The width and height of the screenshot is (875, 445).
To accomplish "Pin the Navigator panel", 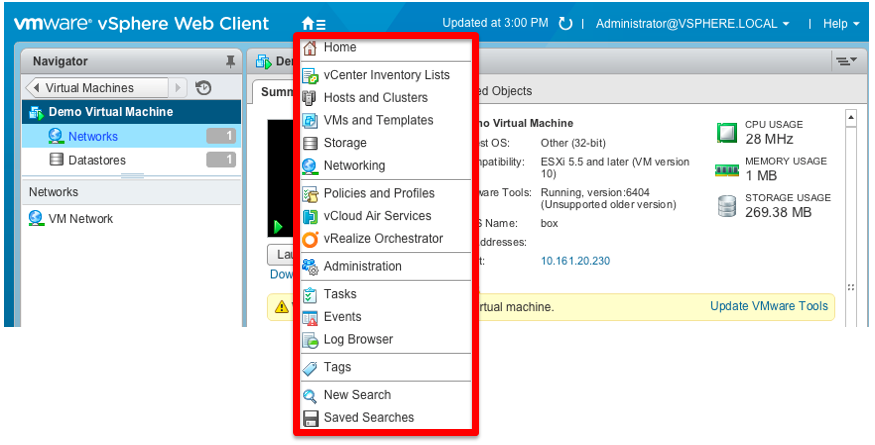I will (230, 61).
